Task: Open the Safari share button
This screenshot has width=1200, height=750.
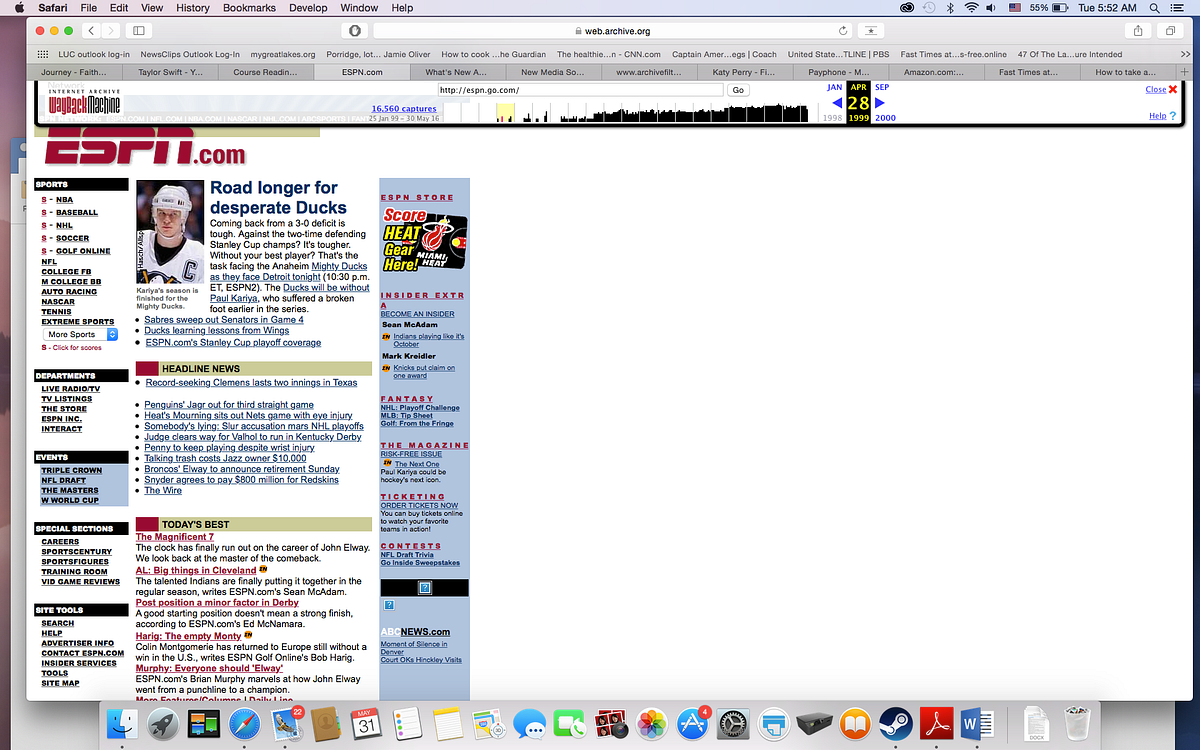Action: coord(1137,32)
